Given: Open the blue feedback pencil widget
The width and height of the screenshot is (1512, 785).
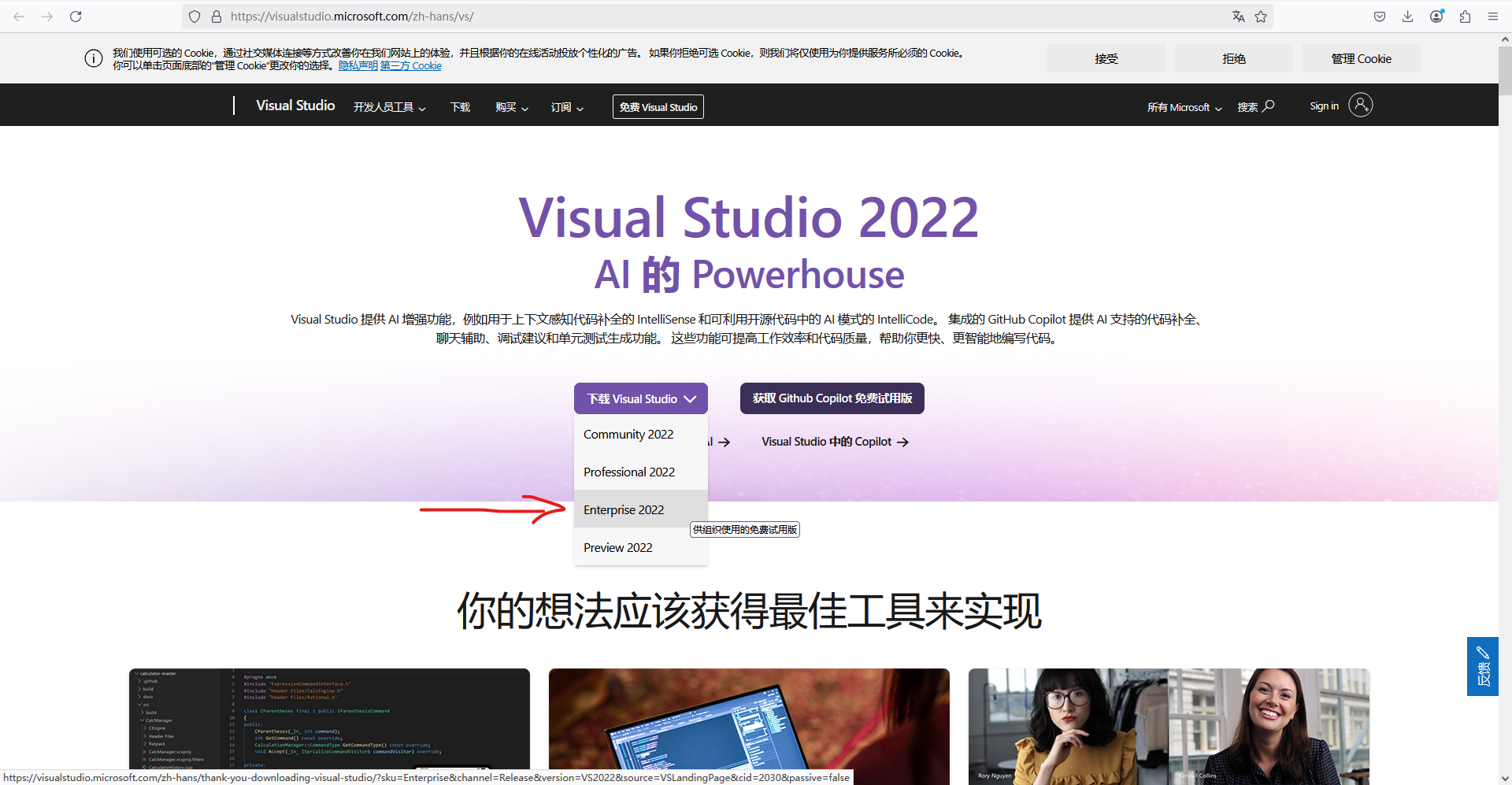Looking at the screenshot, I should 1483,666.
